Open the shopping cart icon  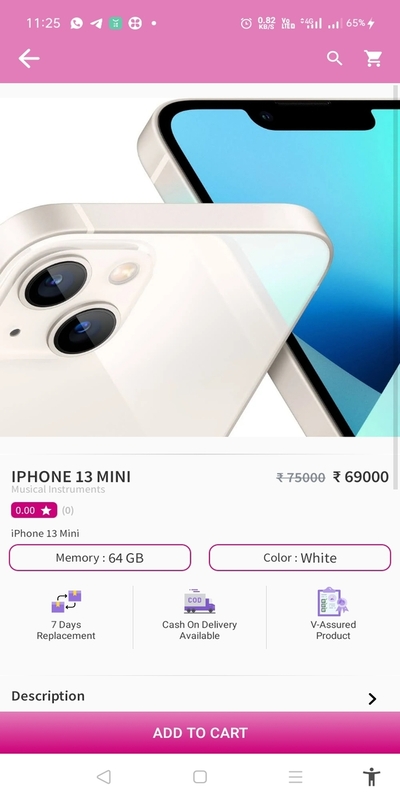[373, 59]
